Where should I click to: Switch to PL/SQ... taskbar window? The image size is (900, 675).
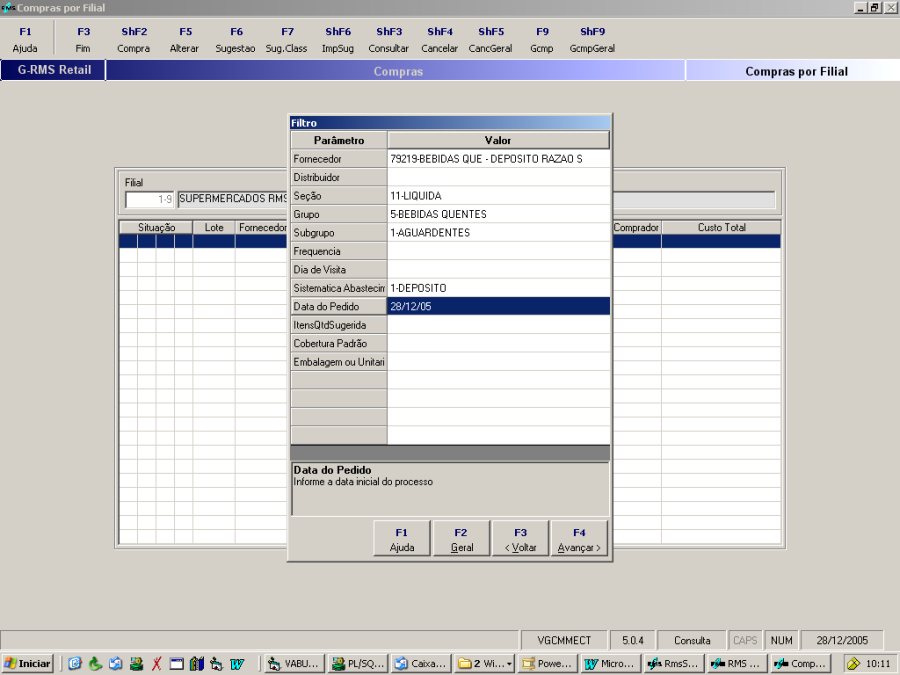[x=357, y=664]
